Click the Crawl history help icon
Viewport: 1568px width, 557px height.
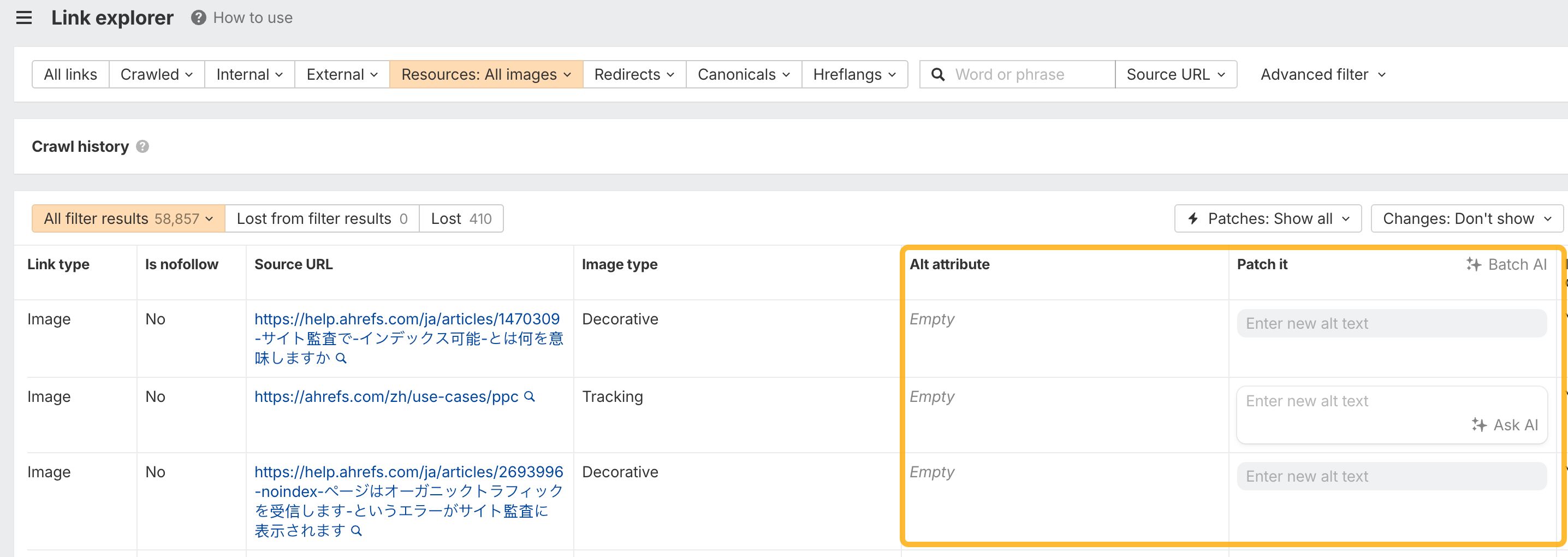pyautogui.click(x=144, y=146)
